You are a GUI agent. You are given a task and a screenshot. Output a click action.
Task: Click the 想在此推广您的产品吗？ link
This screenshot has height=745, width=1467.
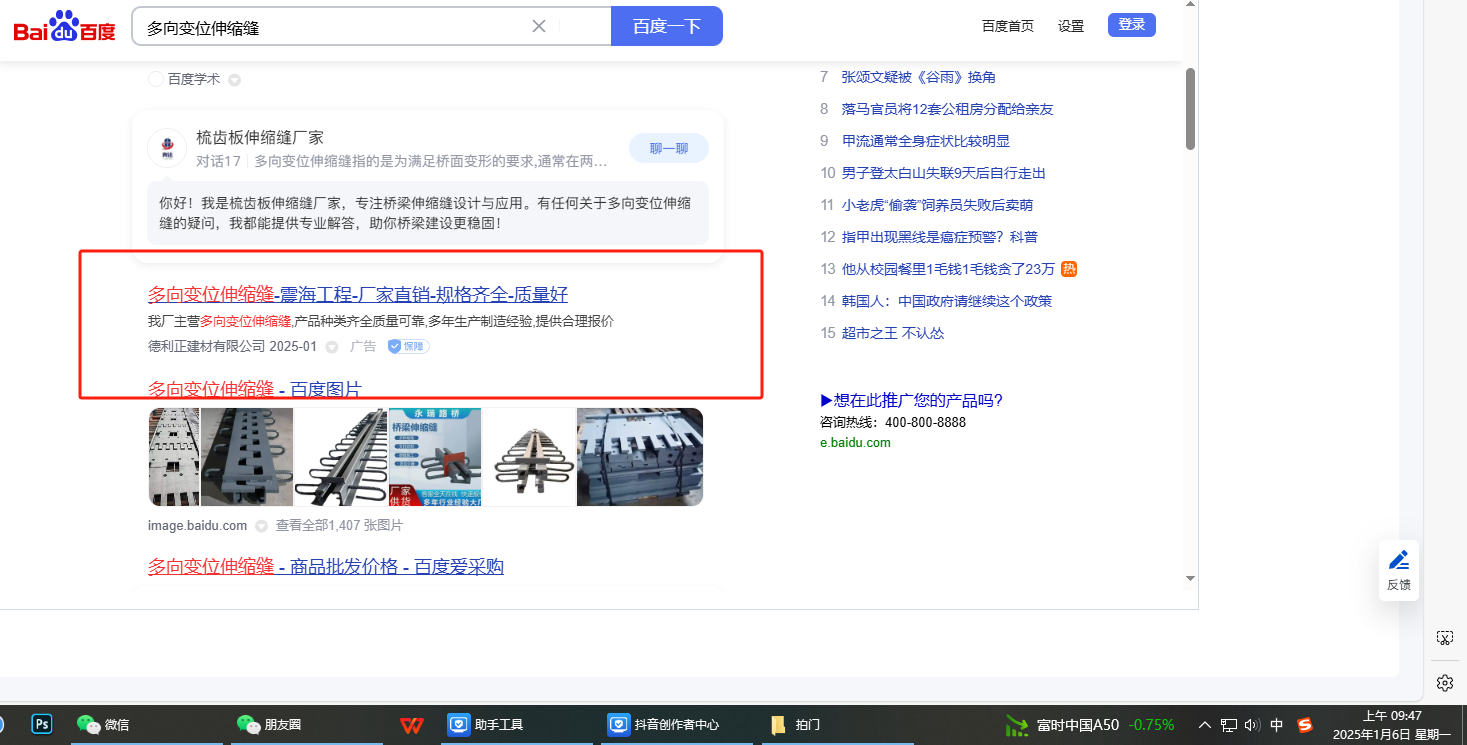[x=911, y=401]
